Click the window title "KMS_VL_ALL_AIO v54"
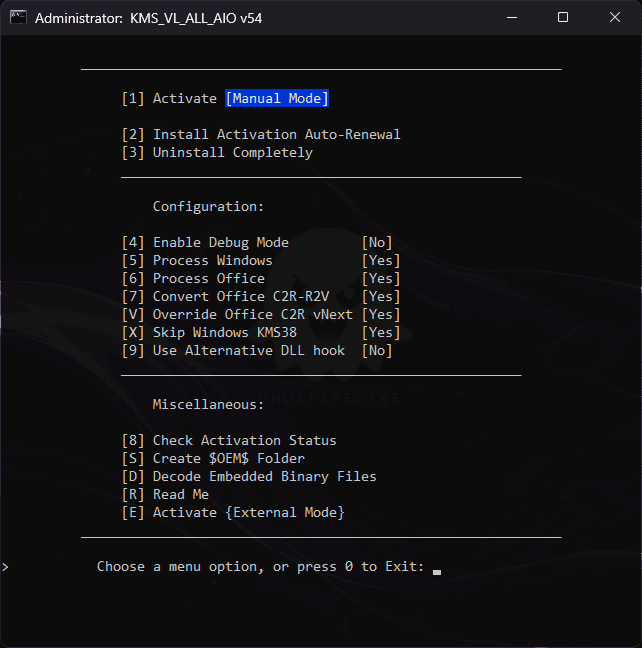The image size is (642, 648). click(x=196, y=18)
